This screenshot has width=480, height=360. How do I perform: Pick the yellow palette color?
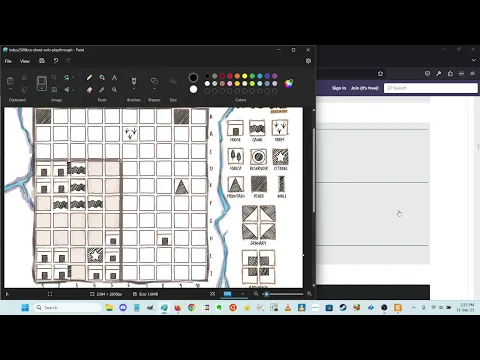coord(245,76)
